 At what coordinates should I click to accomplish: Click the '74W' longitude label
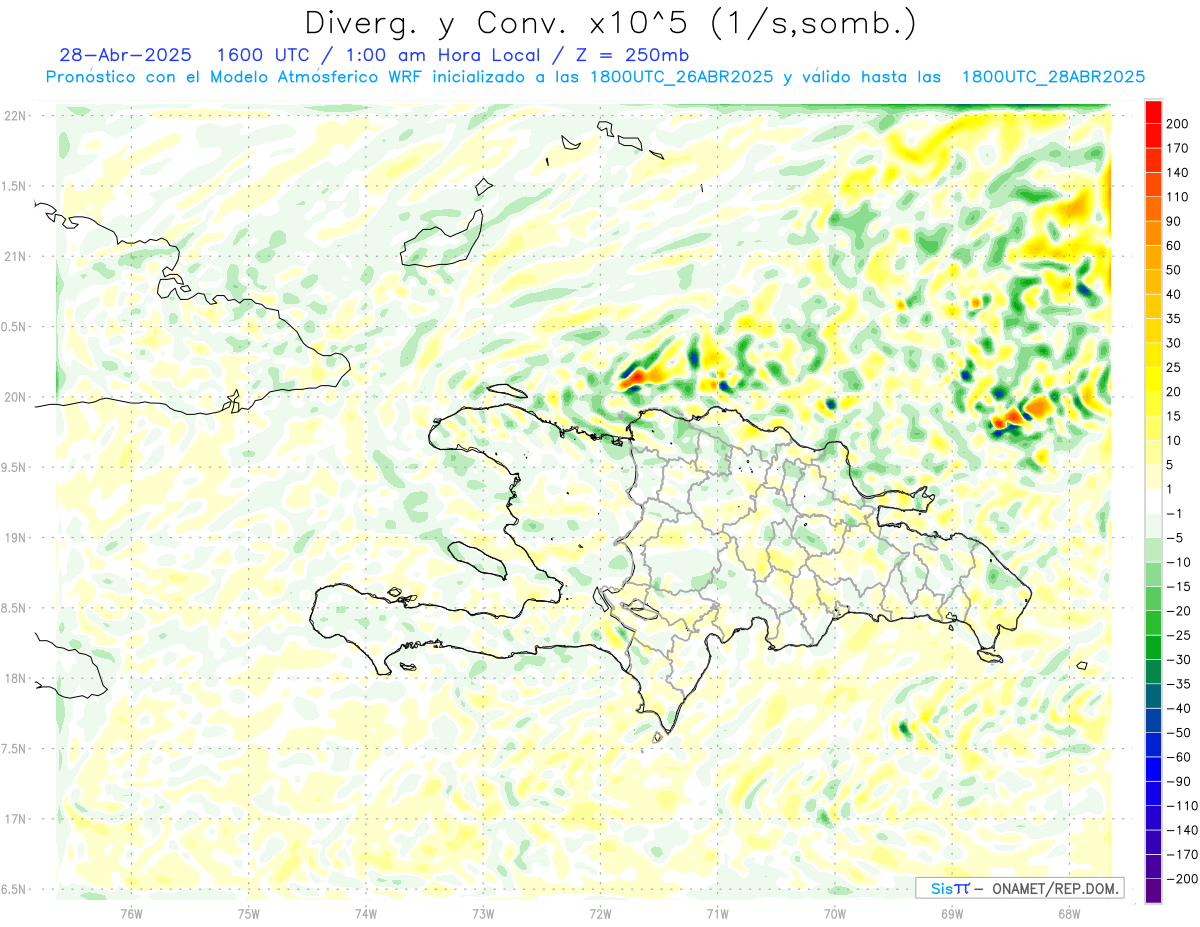[366, 914]
